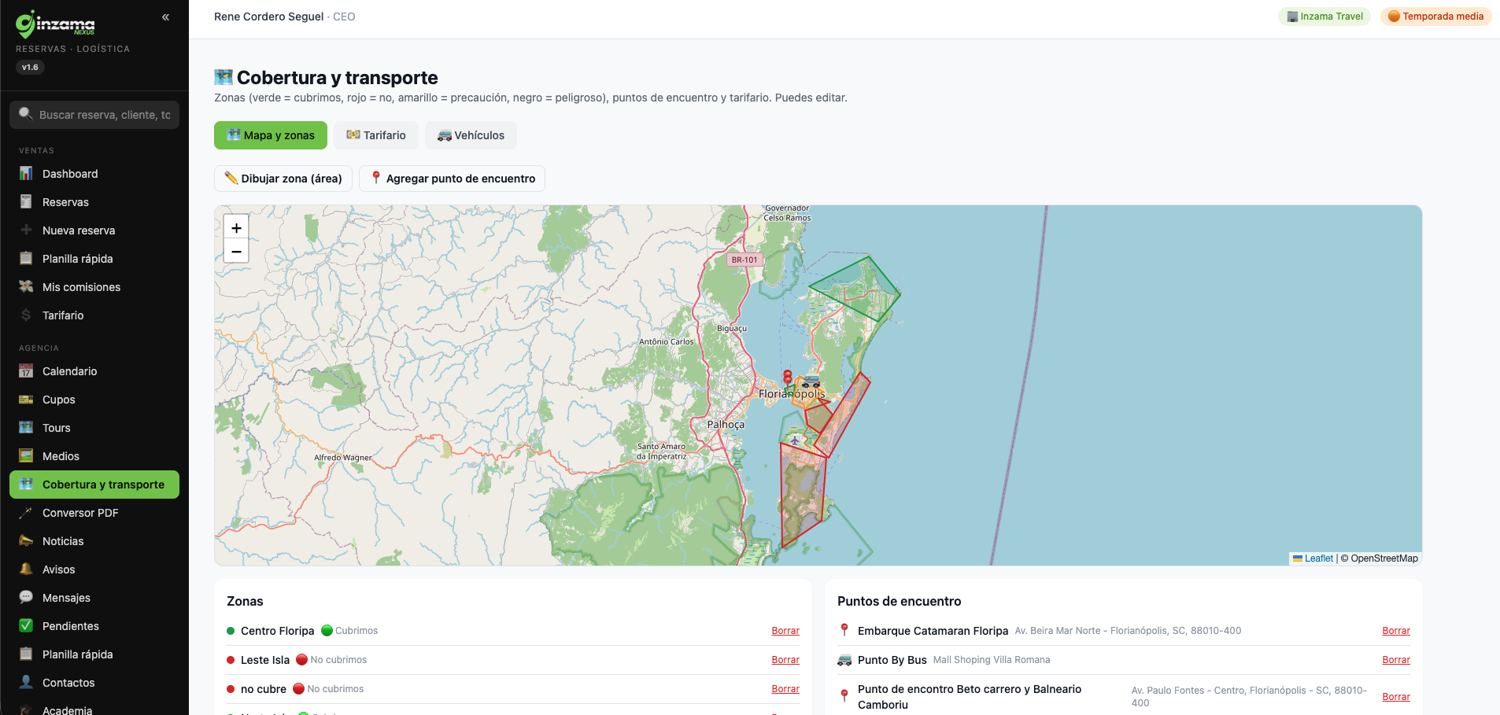Delete the Leste Isla zone

click(785, 660)
